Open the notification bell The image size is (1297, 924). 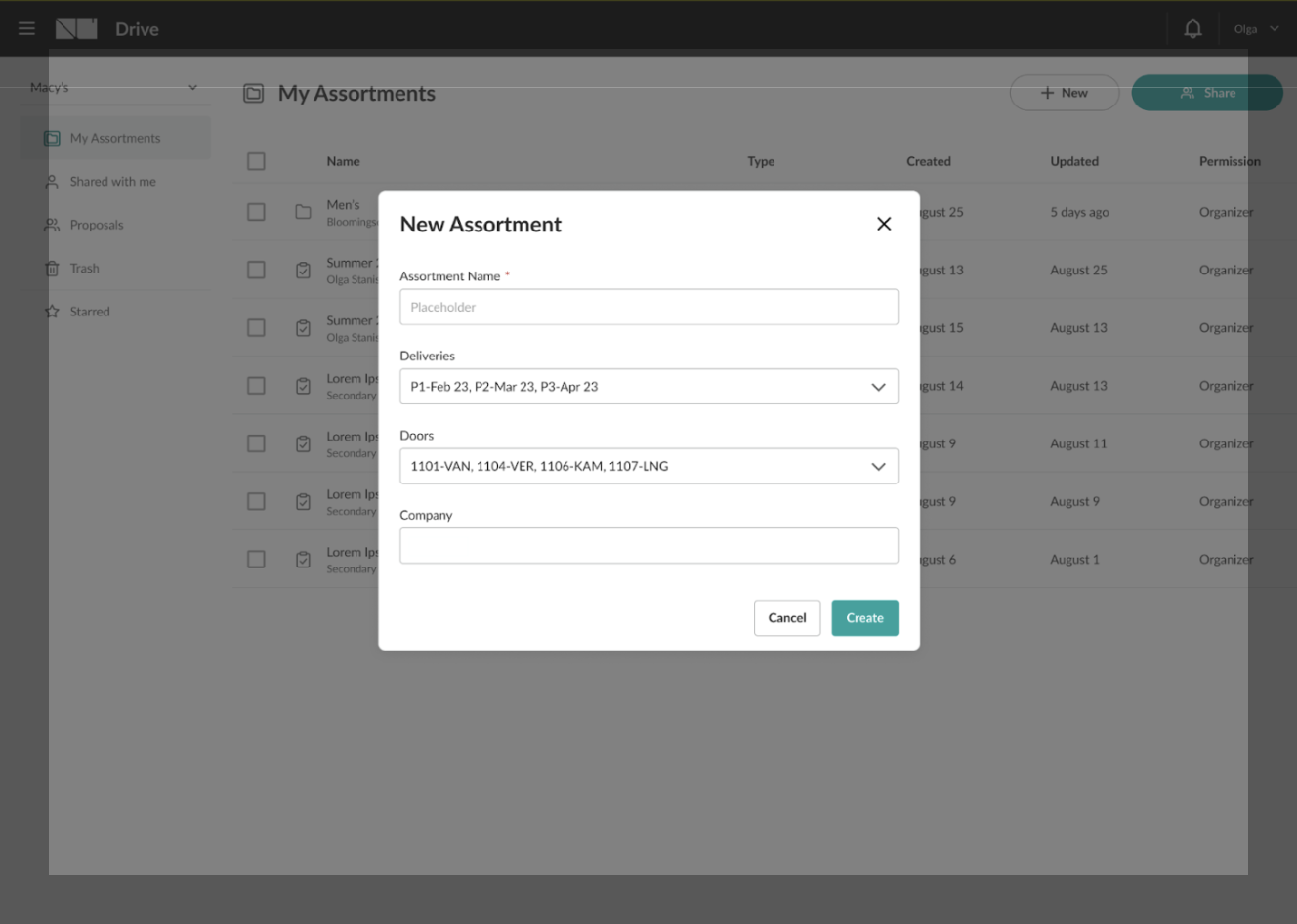(x=1192, y=27)
